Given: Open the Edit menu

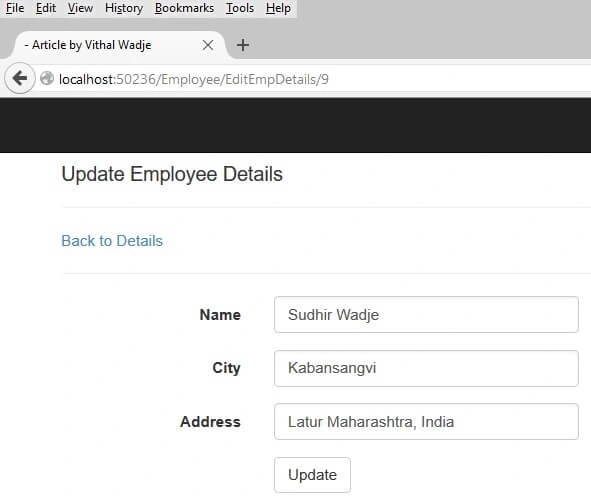Looking at the screenshot, I should (x=46, y=8).
